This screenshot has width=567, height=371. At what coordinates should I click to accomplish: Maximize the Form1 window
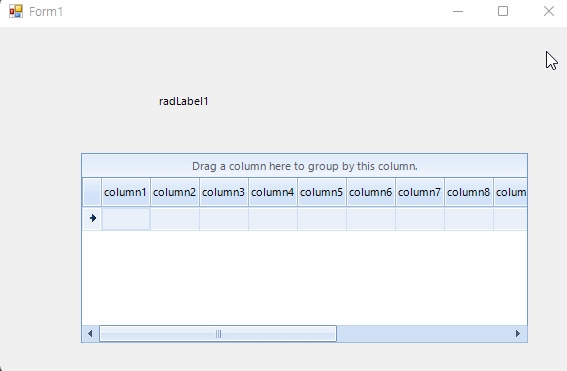coord(503,12)
